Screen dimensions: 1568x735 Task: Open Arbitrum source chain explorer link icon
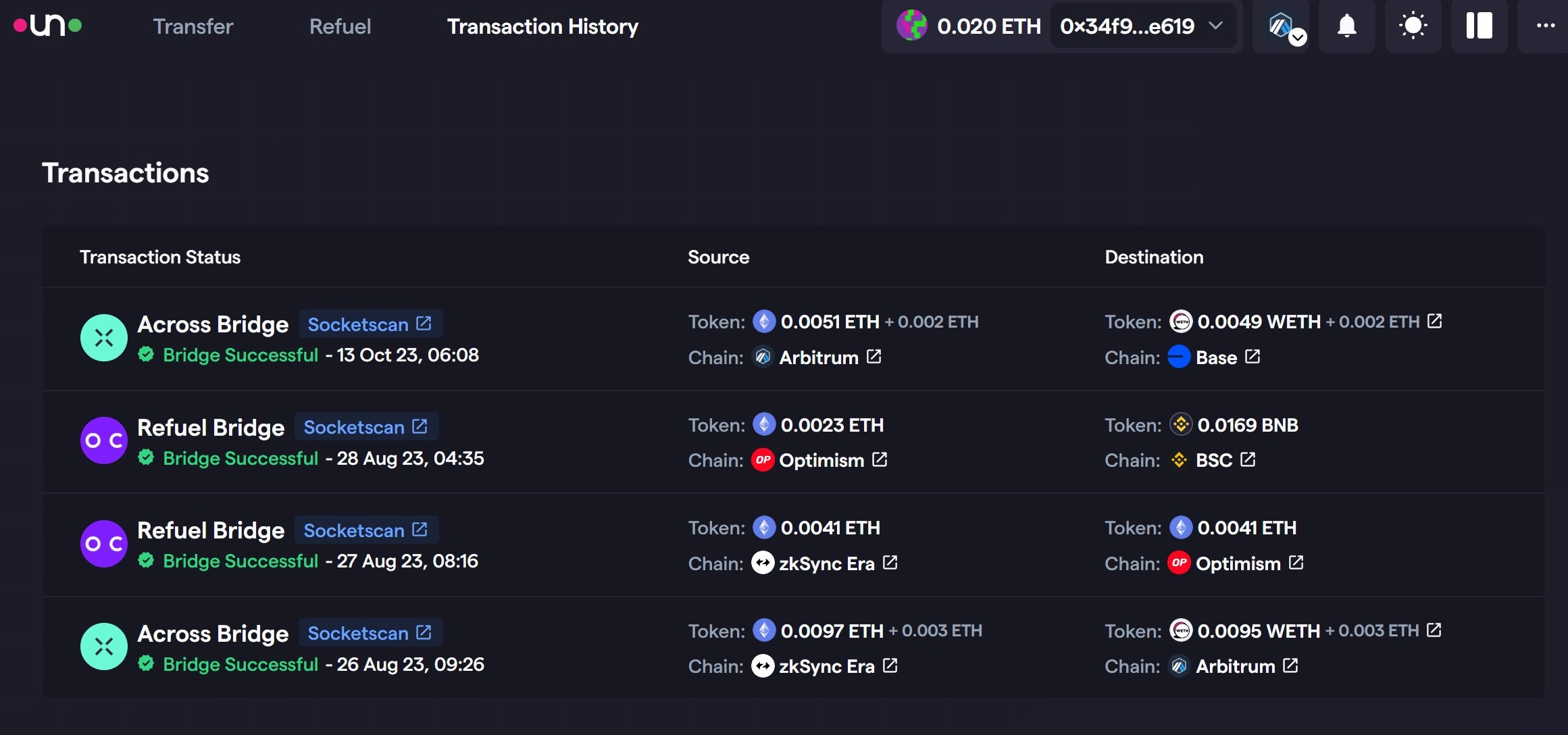click(x=874, y=357)
